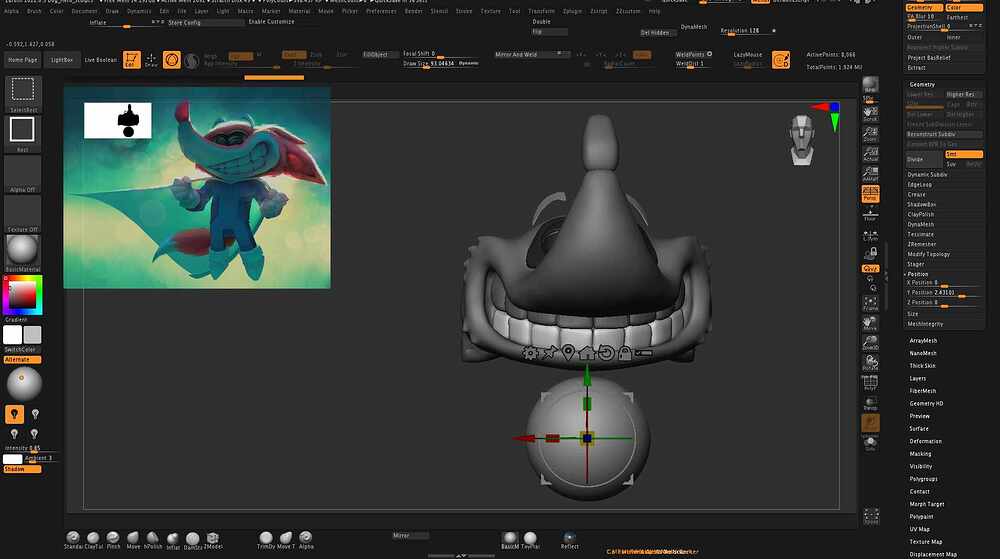Click the AAHalf icon
Viewport: 1000px width, 559px height.
pos(870,174)
